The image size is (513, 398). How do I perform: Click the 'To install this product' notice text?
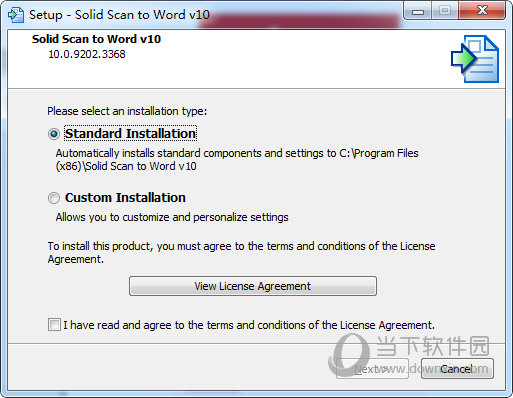241,252
